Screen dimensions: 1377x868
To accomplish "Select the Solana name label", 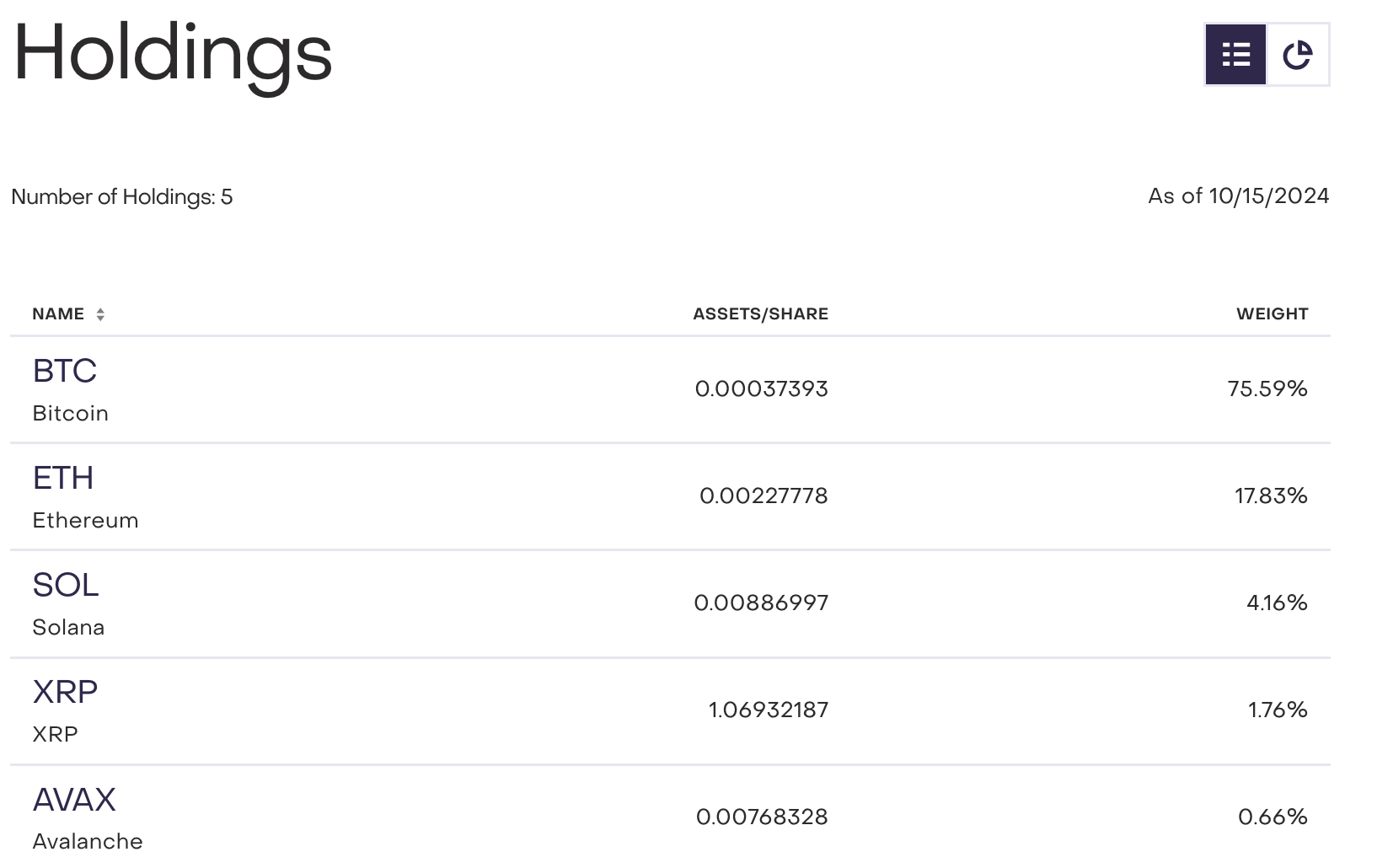I will pos(68,628).
